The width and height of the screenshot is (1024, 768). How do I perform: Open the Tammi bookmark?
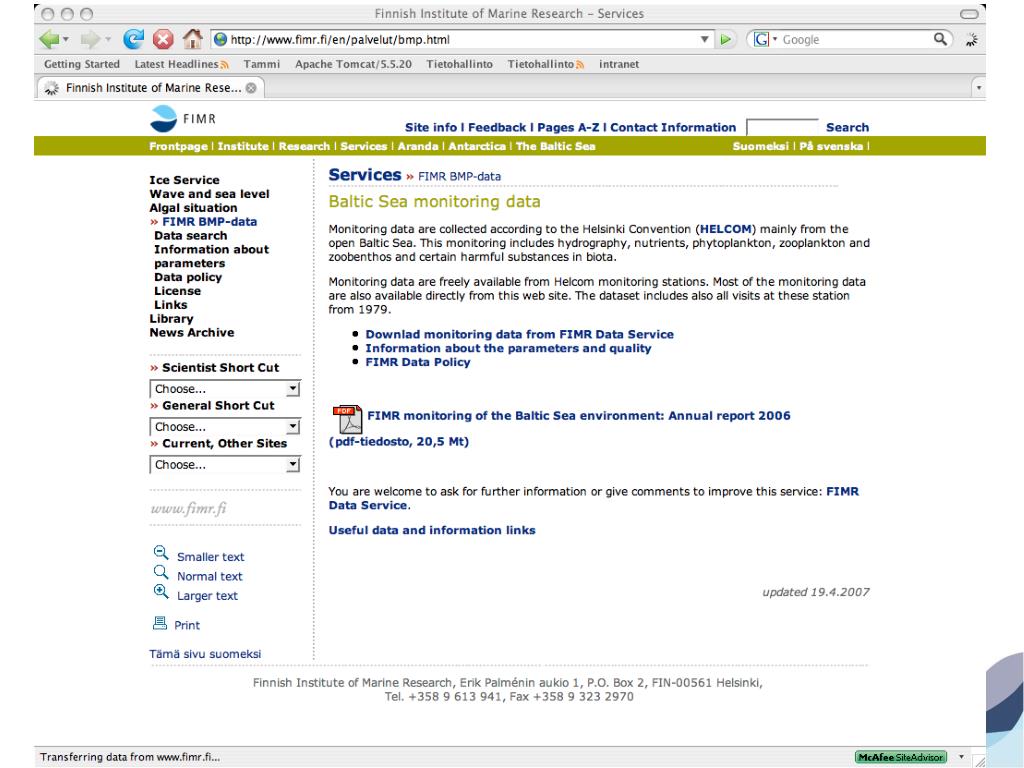pos(262,64)
